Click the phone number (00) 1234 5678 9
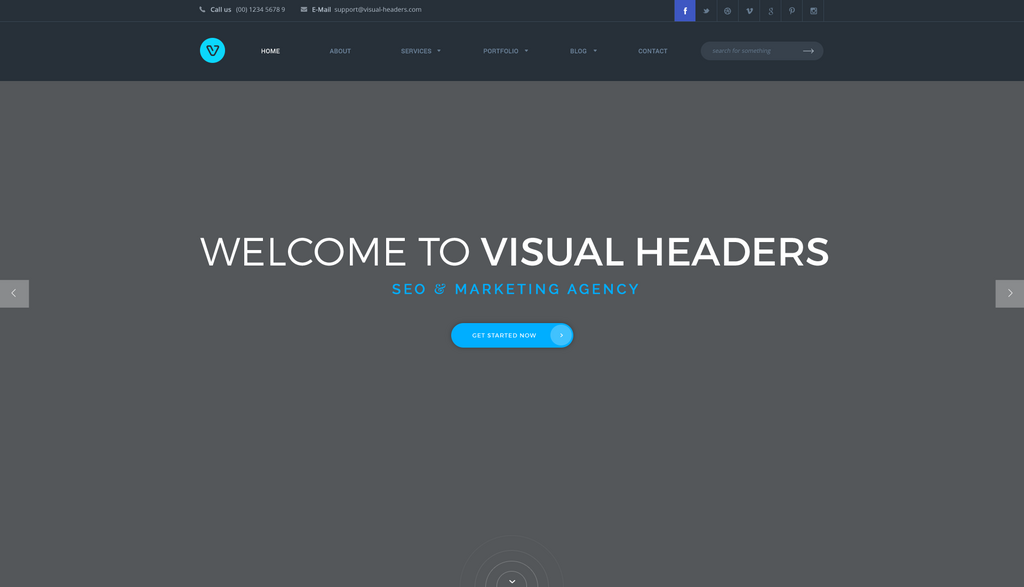 (260, 9)
